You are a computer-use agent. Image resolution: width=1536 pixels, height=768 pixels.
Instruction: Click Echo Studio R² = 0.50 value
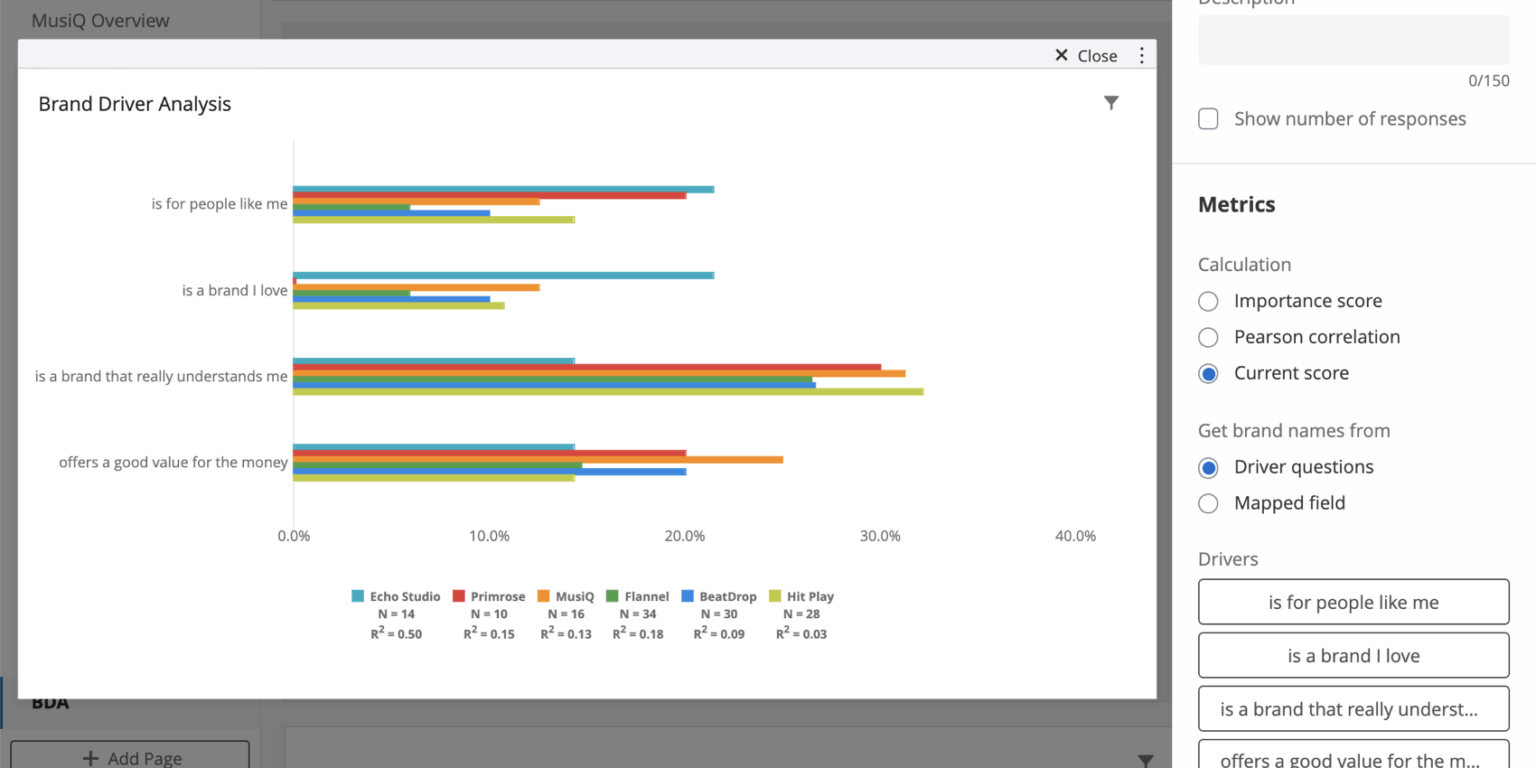point(396,634)
